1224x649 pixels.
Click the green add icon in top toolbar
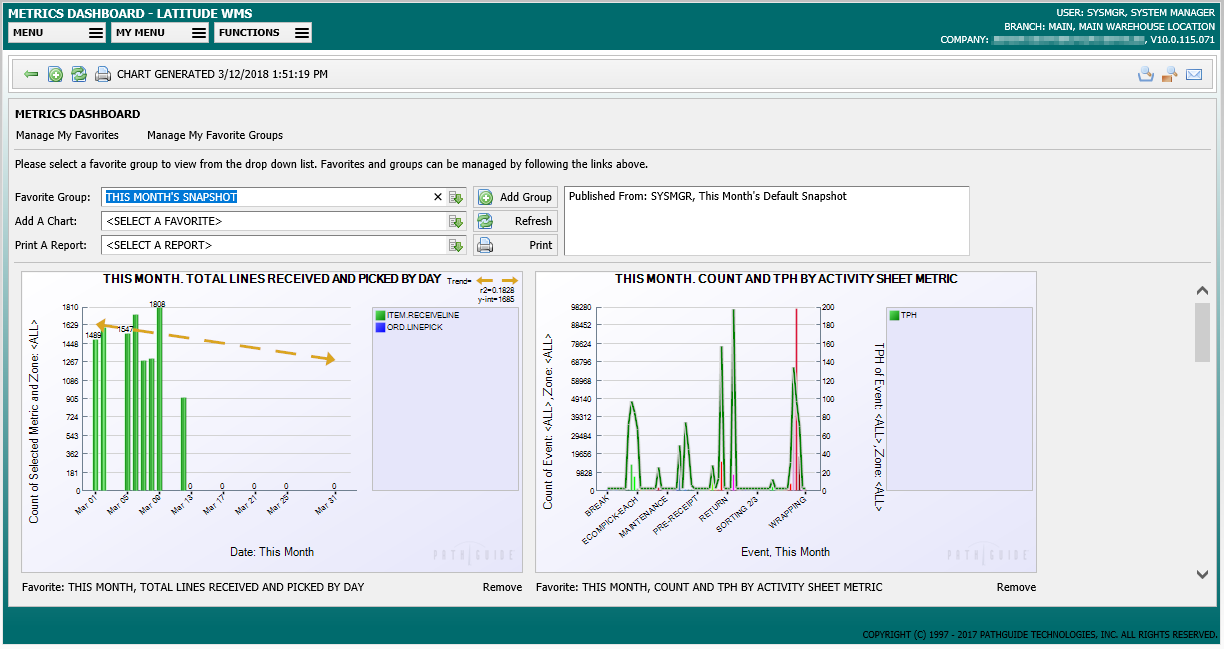[x=55, y=74]
